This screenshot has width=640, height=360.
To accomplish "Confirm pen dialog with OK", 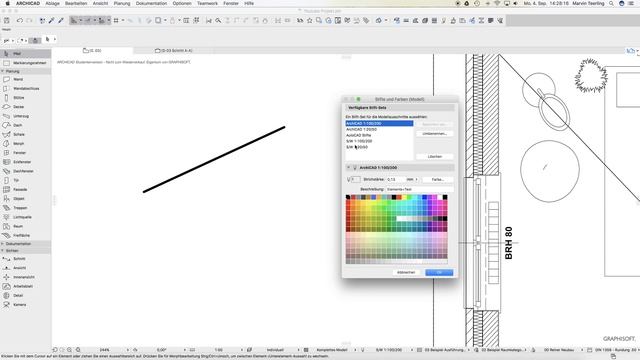I will coord(439,272).
